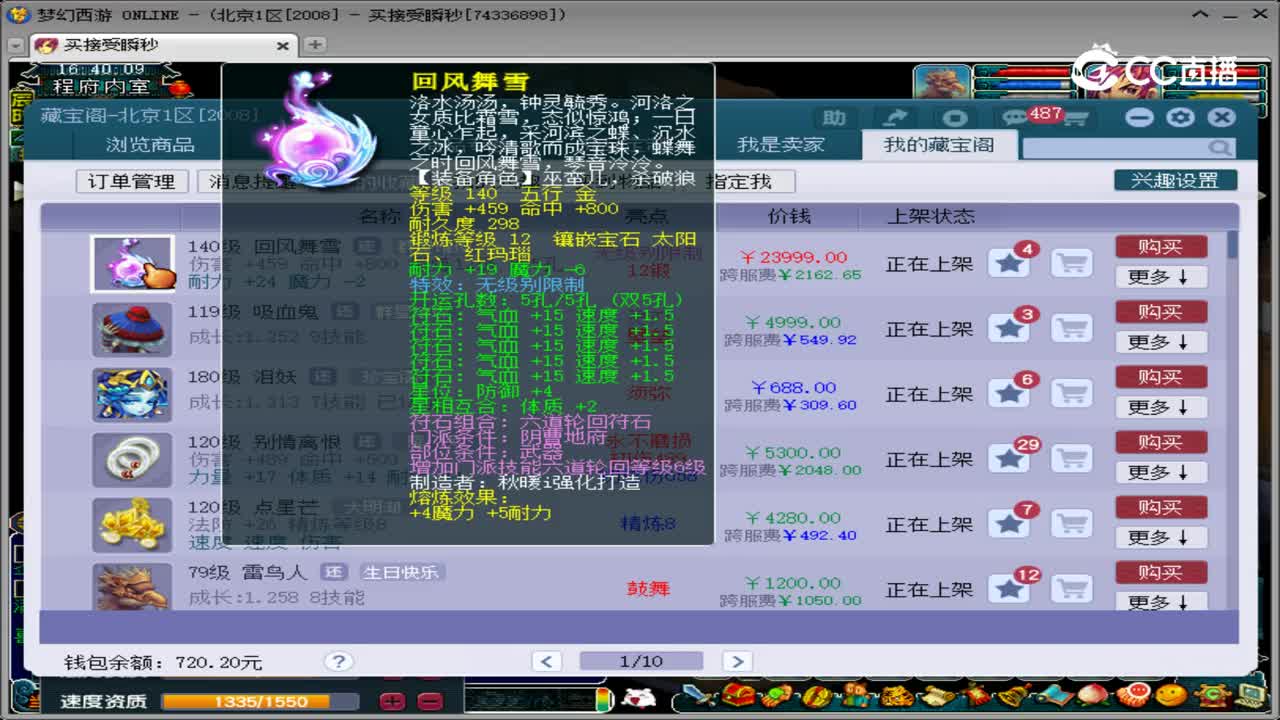Image resolution: width=1280 pixels, height=720 pixels.
Task: Click the 1/10 page number field
Action: pyautogui.click(x=641, y=661)
